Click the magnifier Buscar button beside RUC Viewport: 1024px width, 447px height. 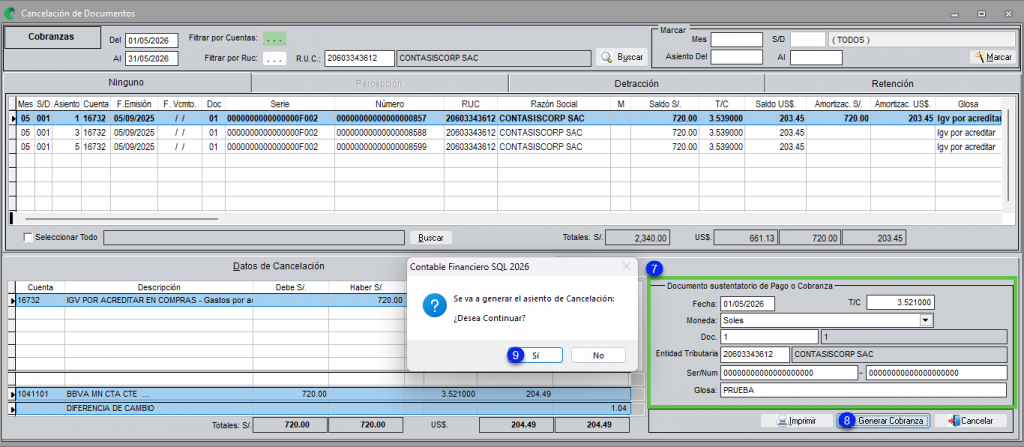pos(621,58)
